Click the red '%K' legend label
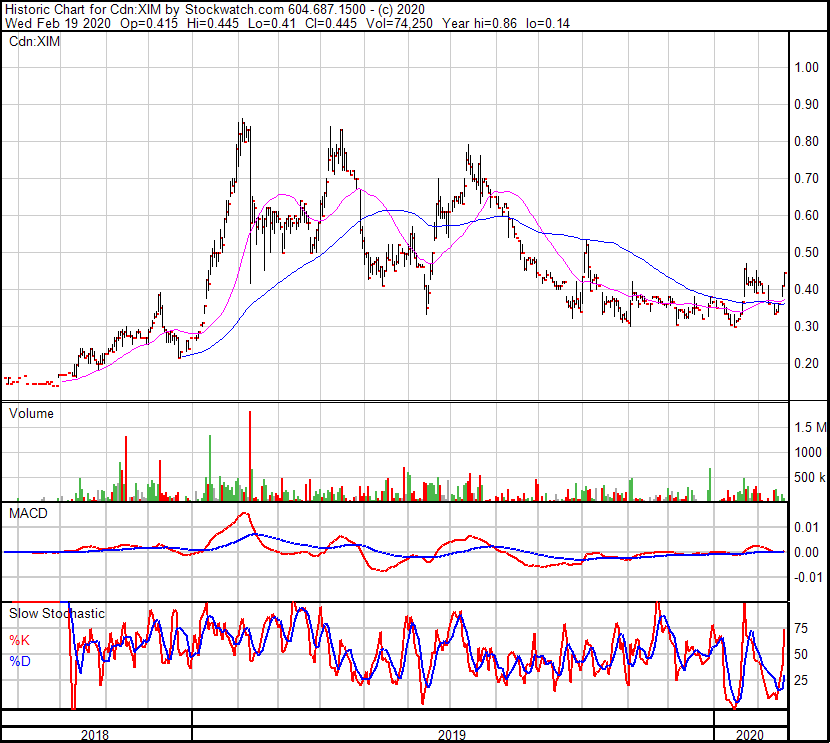Screen dimensions: 830x743 coord(20,640)
